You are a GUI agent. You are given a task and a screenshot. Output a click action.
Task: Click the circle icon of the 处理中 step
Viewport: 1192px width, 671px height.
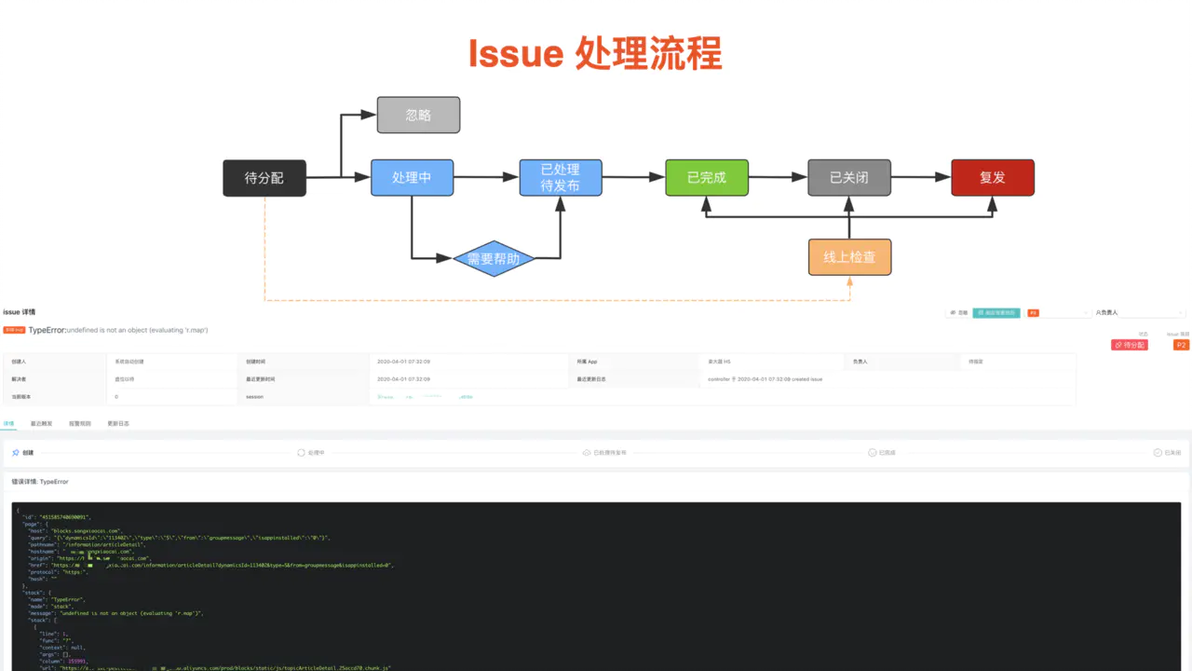click(x=301, y=453)
